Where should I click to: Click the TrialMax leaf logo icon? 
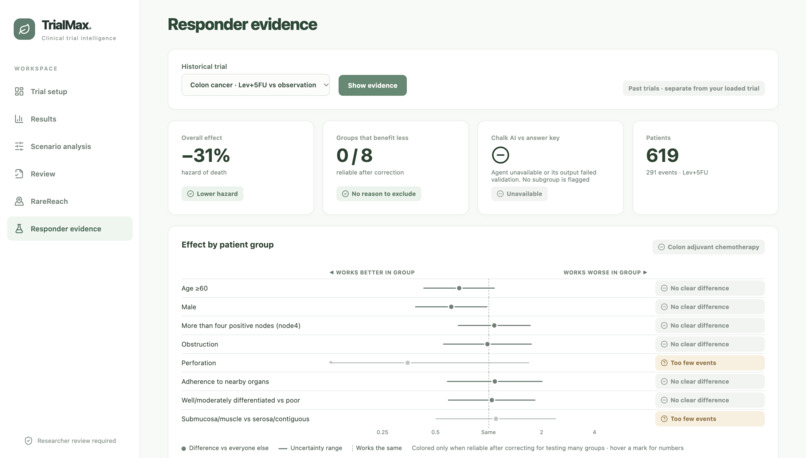[x=24, y=29]
